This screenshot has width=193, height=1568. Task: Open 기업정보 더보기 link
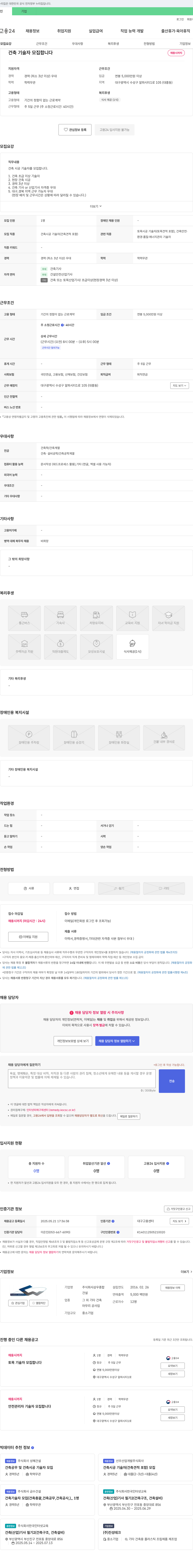tap(186, 1271)
